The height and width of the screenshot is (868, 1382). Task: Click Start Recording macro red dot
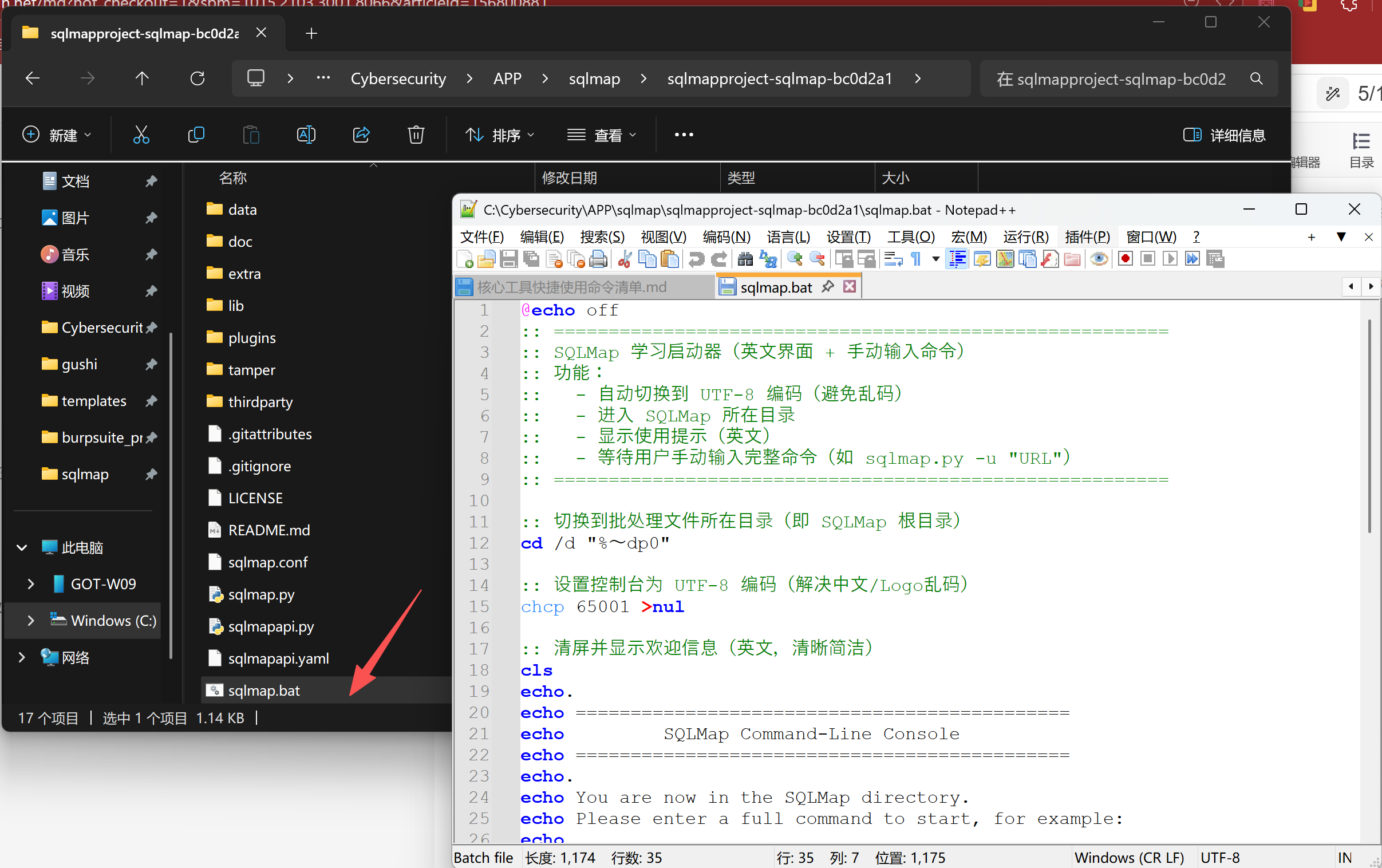pyautogui.click(x=1125, y=259)
